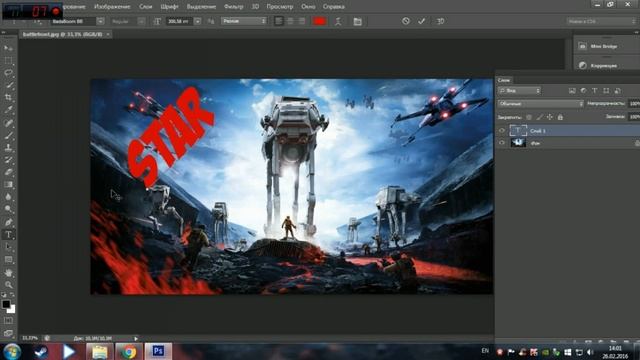Select the Horizontal Type tool

(8, 235)
